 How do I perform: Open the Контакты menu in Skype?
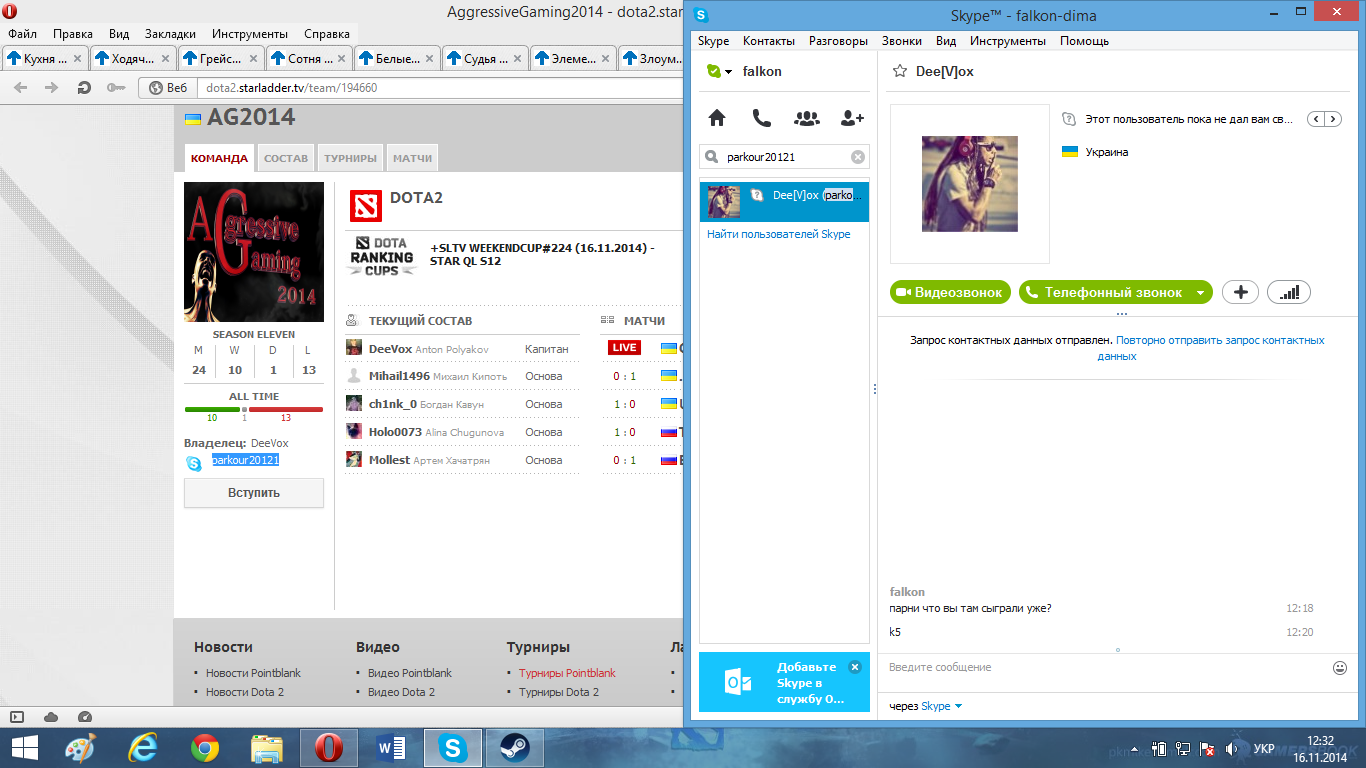(769, 41)
